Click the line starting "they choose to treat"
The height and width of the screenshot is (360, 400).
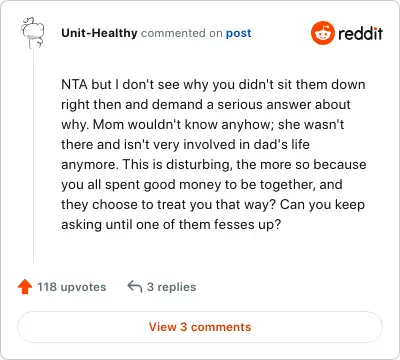(x=213, y=204)
